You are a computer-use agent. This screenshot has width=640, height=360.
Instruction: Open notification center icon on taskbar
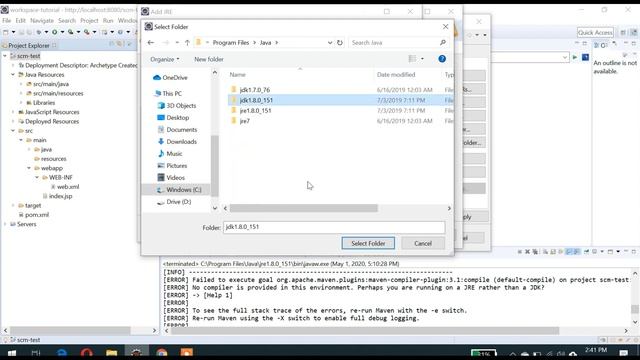[x=624, y=353]
